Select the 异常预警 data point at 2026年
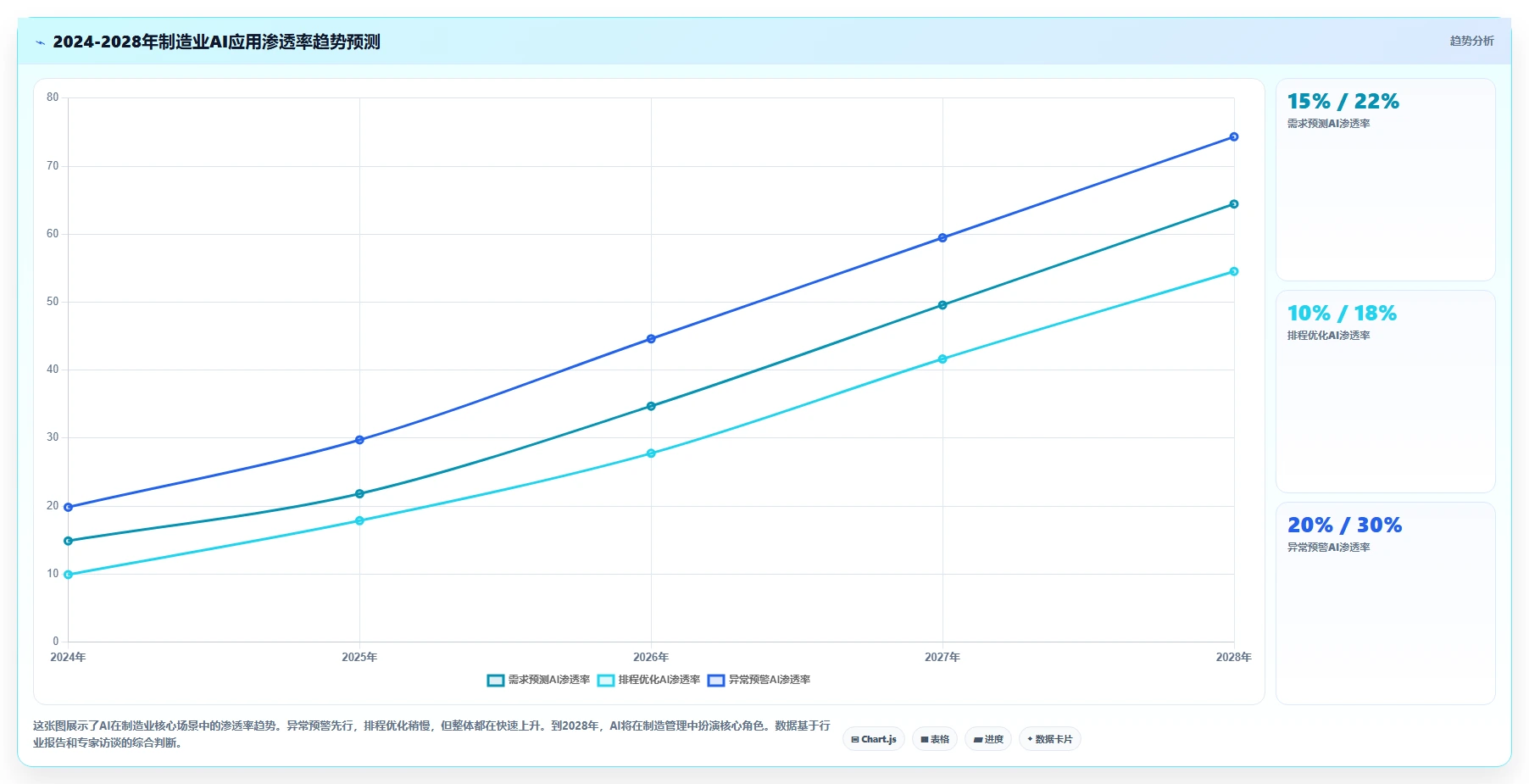Viewport: 1529px width, 784px height. pos(651,339)
